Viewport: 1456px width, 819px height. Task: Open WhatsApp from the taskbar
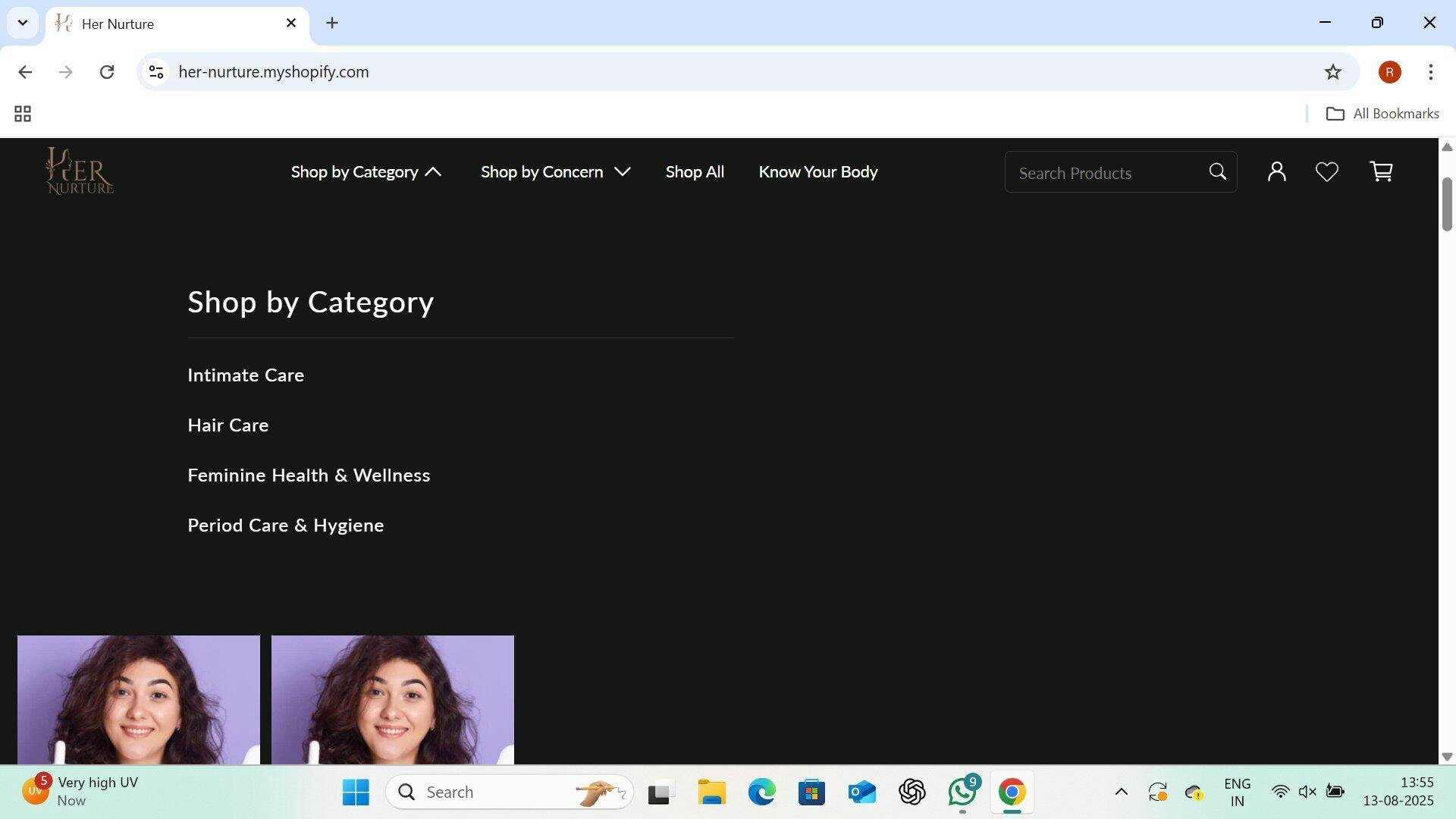962,792
